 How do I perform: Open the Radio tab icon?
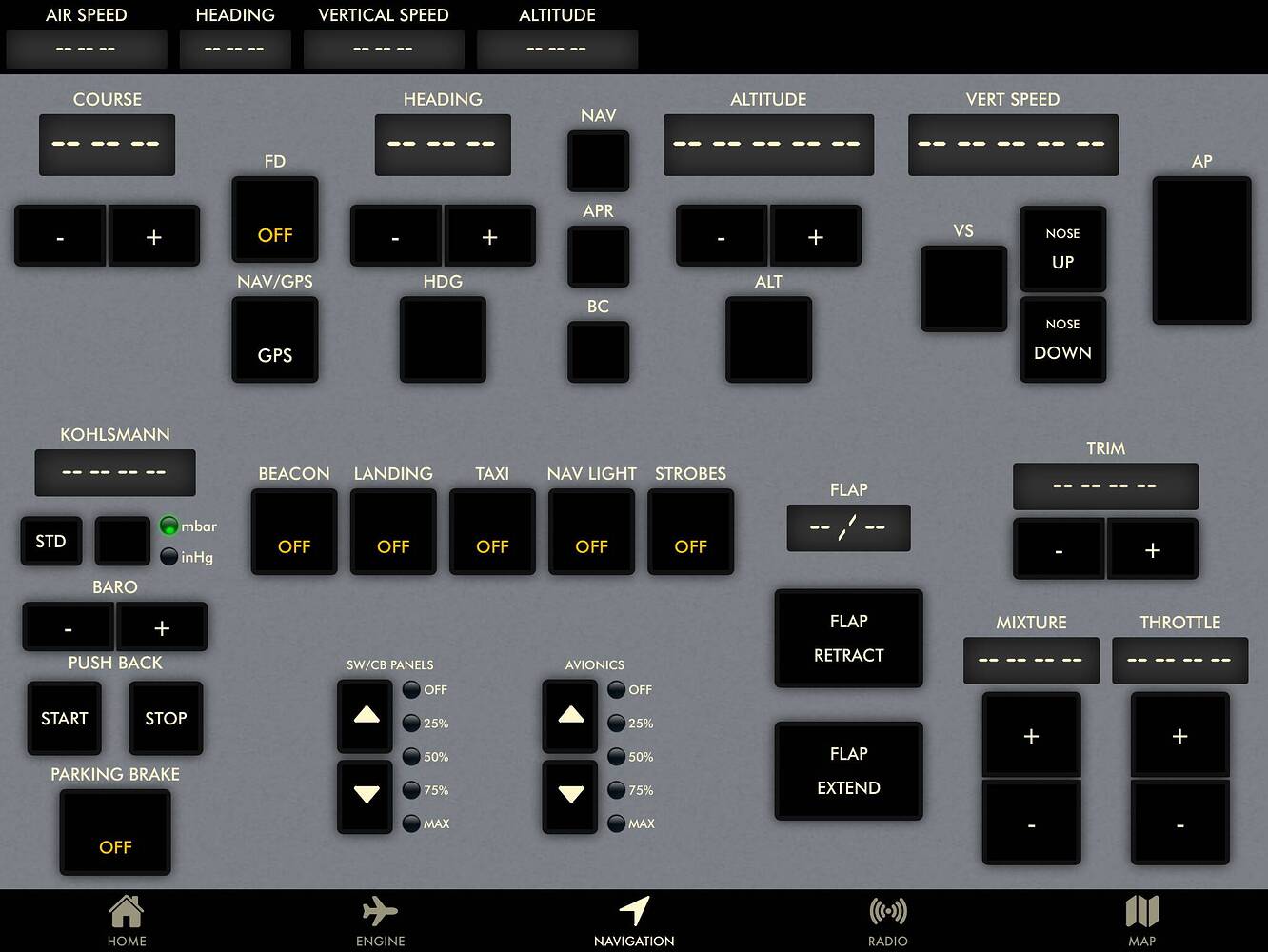(888, 912)
